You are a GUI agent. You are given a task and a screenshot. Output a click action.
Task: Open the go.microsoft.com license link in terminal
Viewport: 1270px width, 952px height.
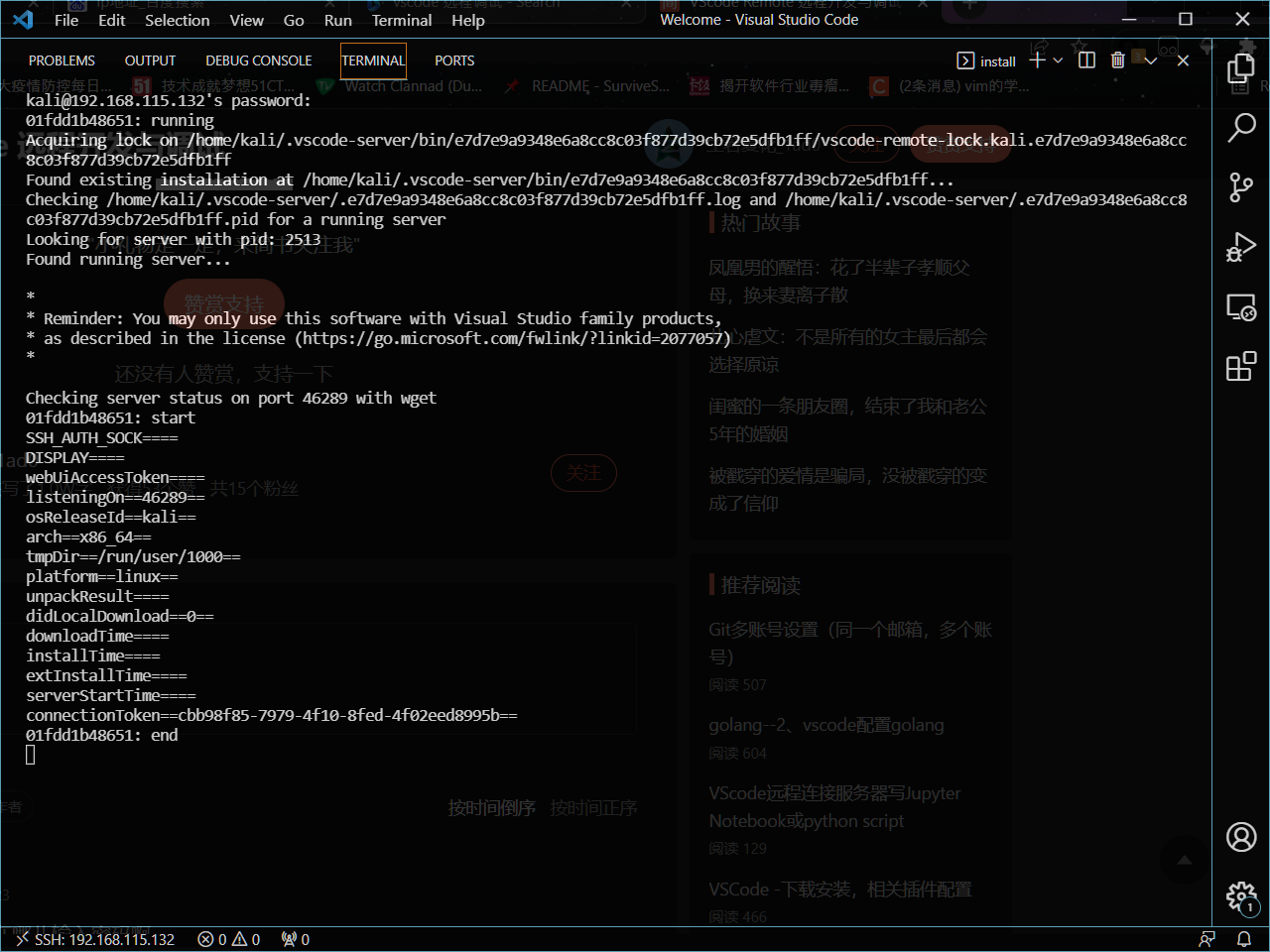point(513,338)
